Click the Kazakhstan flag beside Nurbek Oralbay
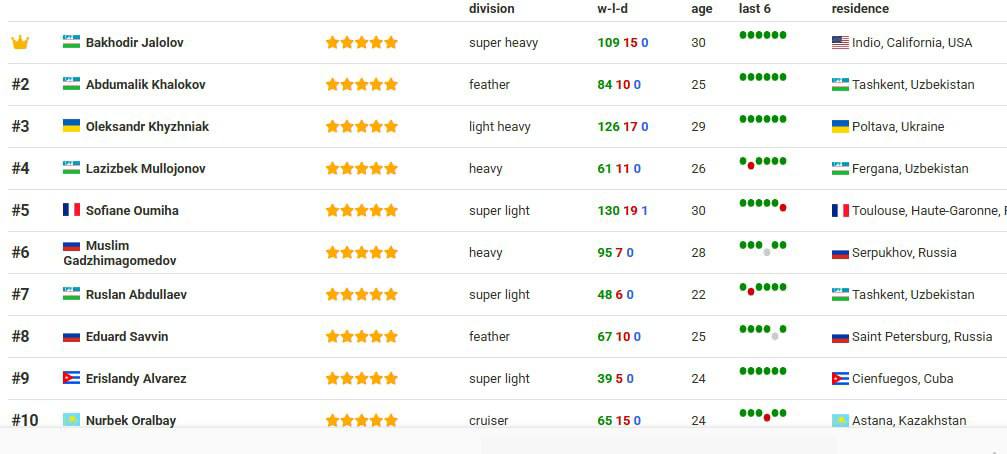 click(71, 420)
